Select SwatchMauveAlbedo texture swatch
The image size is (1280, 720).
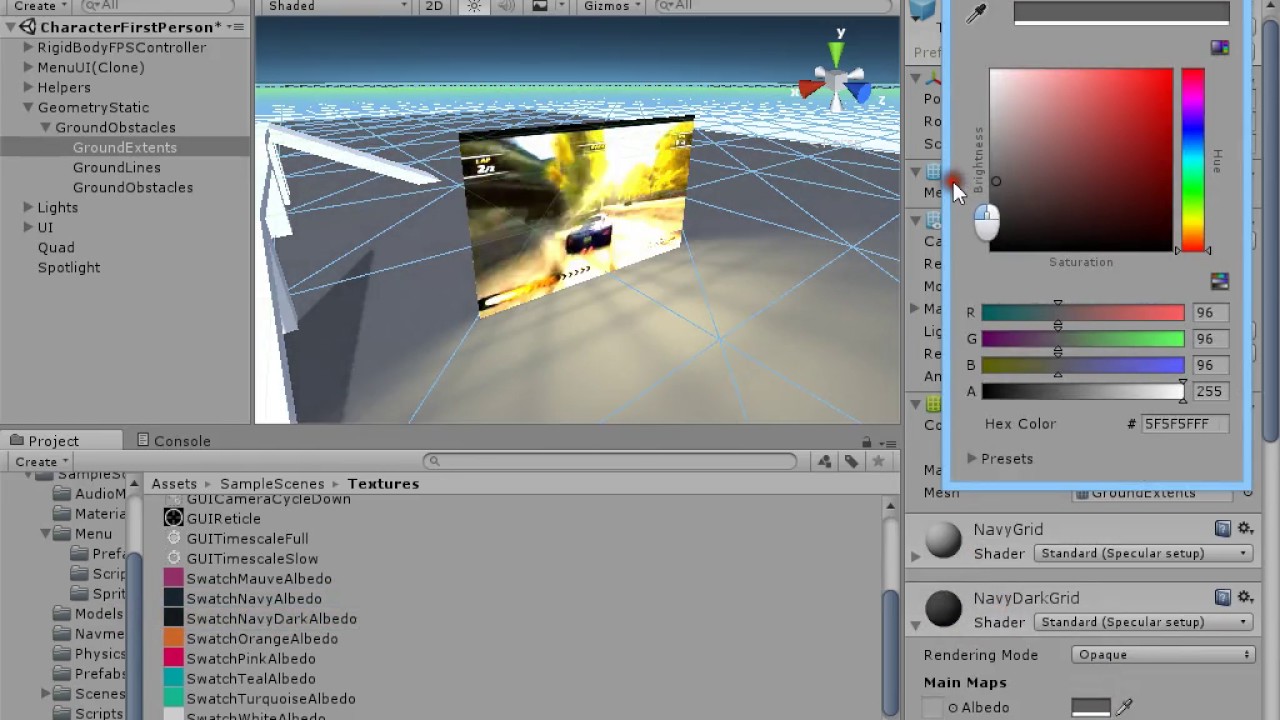coord(173,578)
